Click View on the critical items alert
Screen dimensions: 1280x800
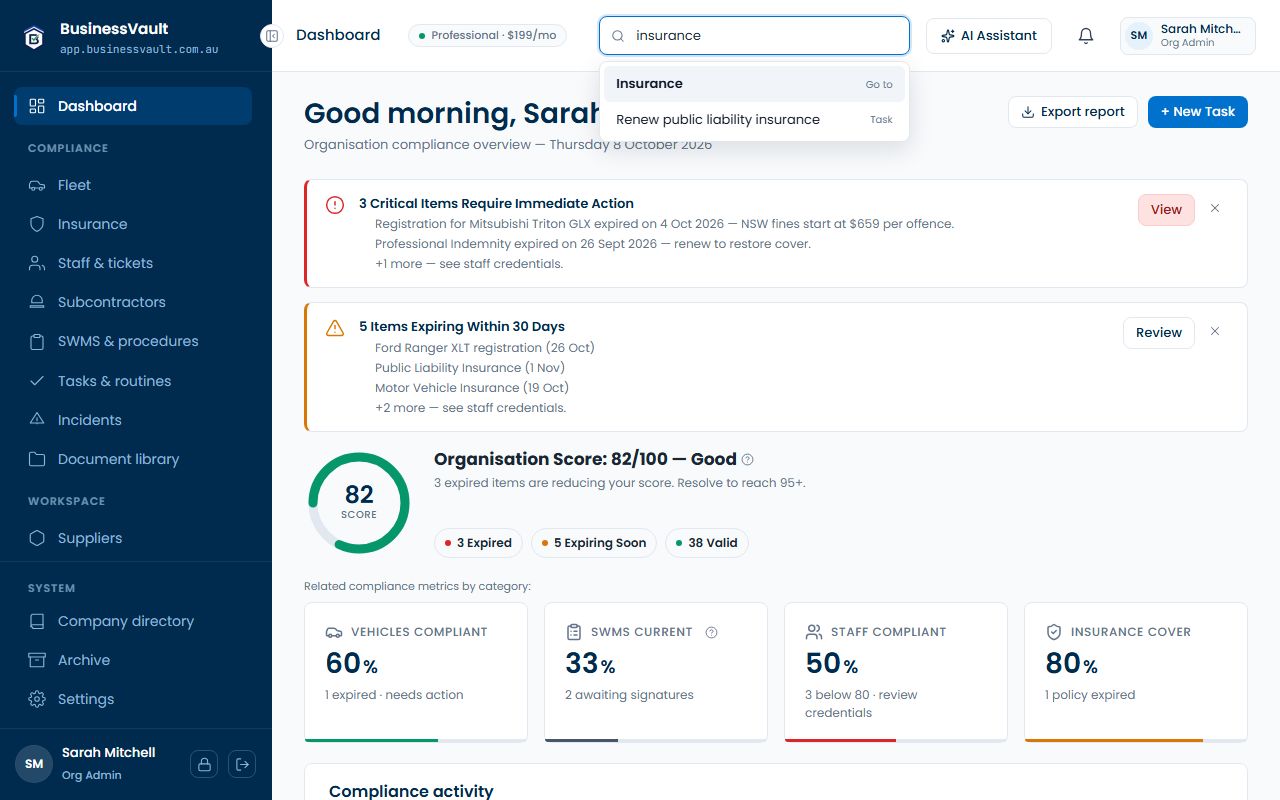point(1166,210)
